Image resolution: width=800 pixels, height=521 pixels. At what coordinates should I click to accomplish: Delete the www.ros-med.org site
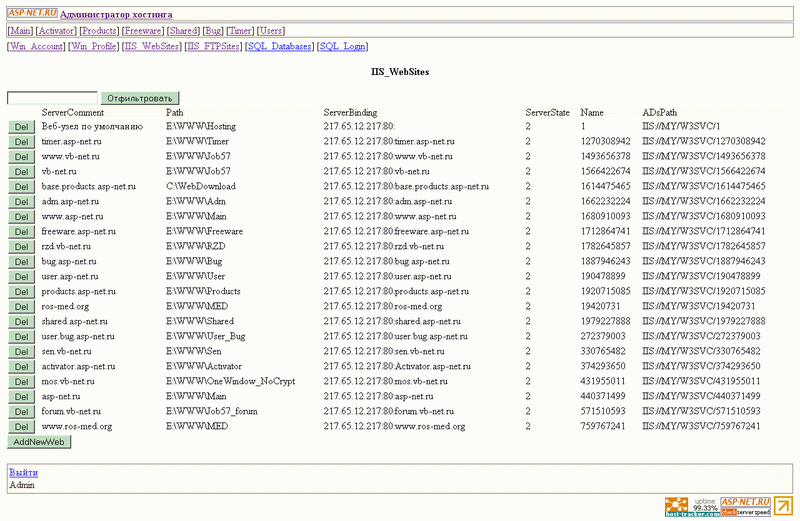pos(21,427)
